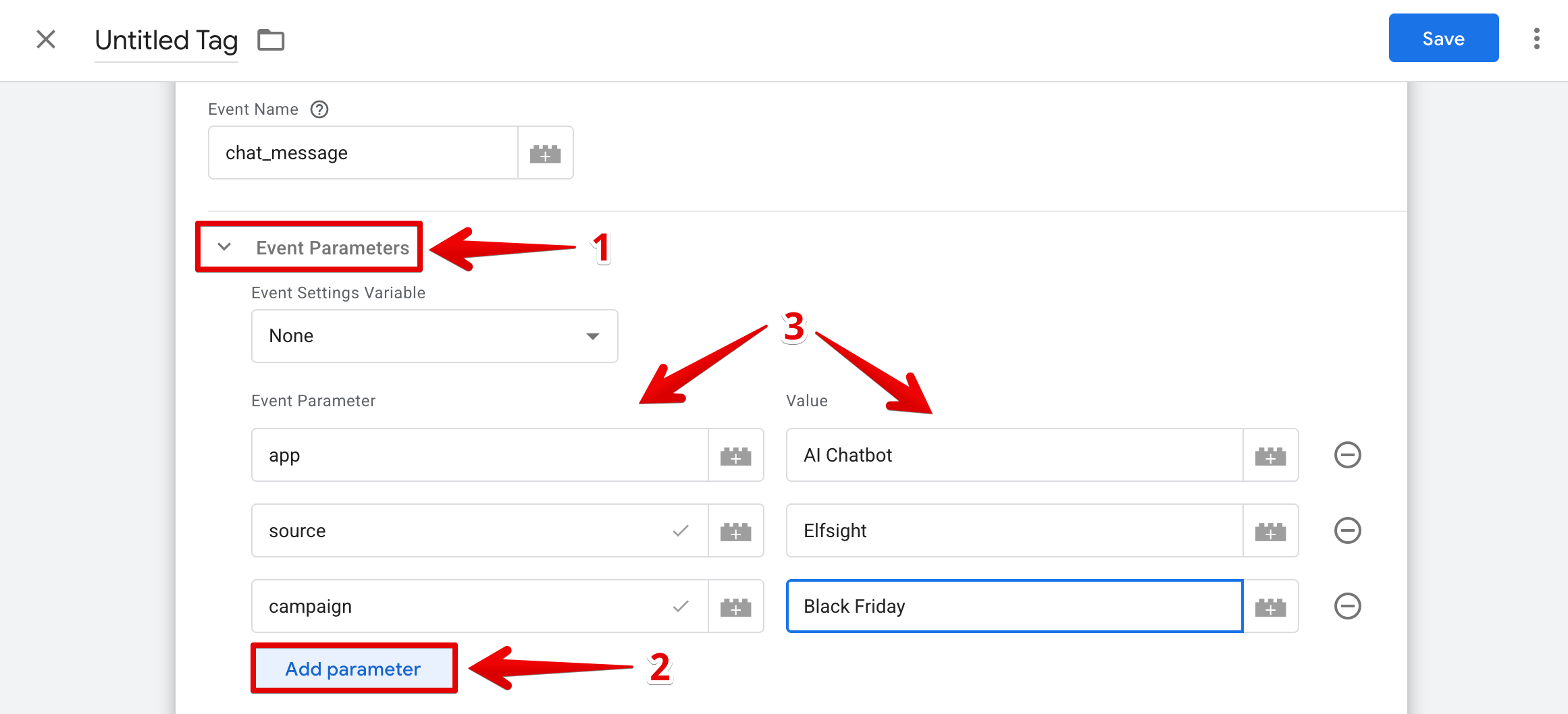Image resolution: width=1568 pixels, height=714 pixels.
Task: Insert variable into app parameter name
Action: (736, 456)
